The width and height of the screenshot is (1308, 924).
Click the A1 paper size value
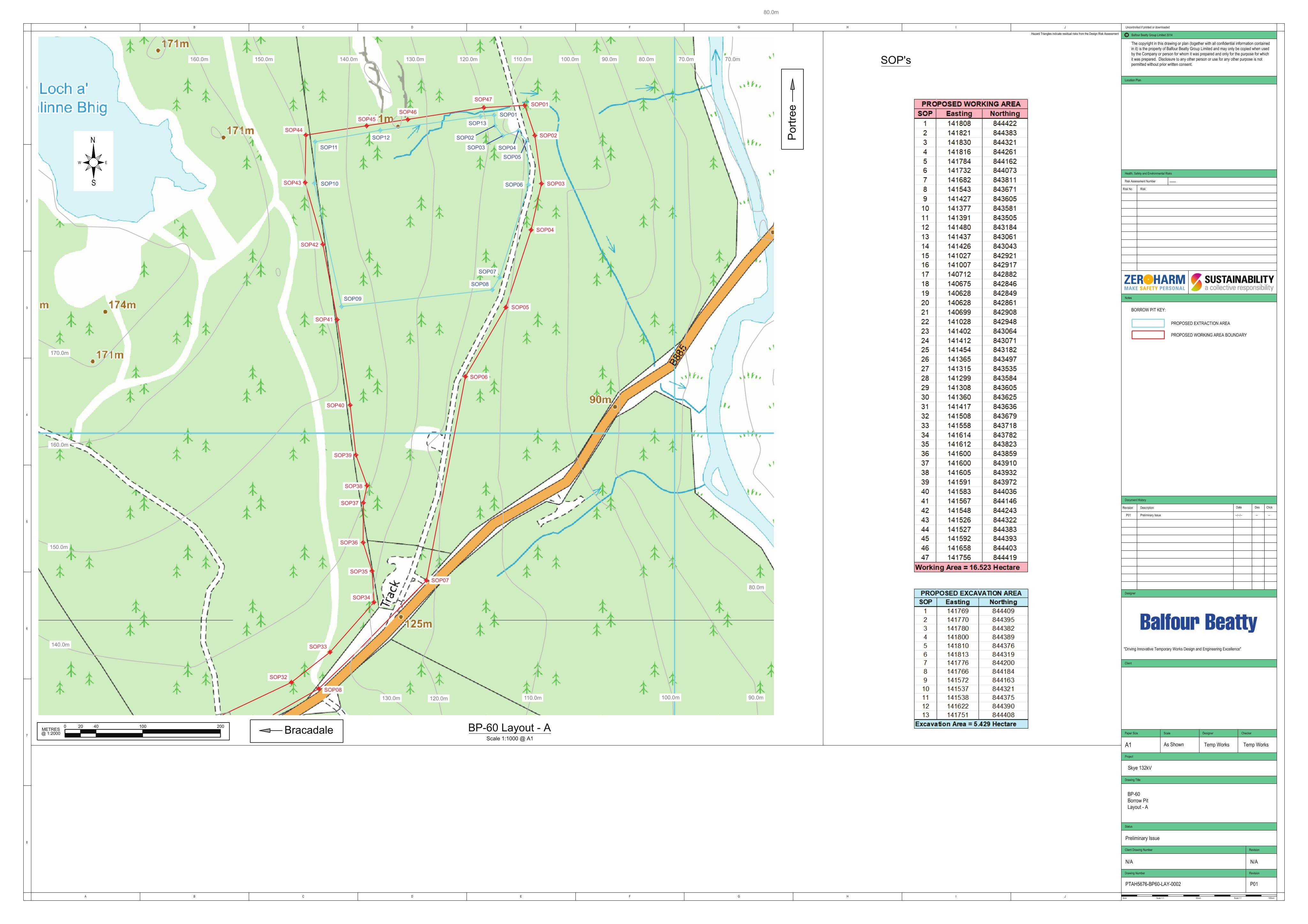pyautogui.click(x=1129, y=745)
